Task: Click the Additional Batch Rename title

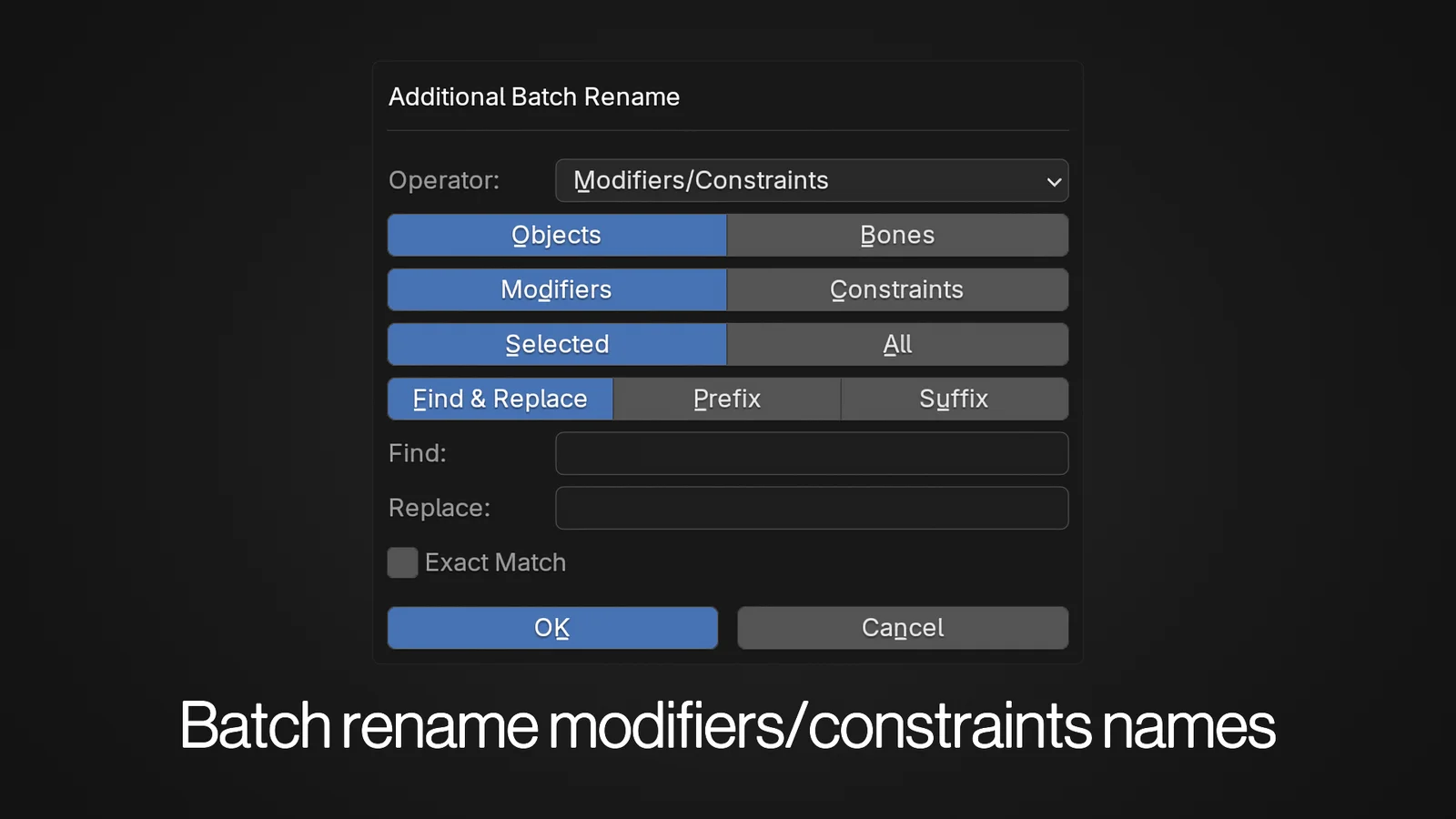Action: pyautogui.click(x=534, y=96)
